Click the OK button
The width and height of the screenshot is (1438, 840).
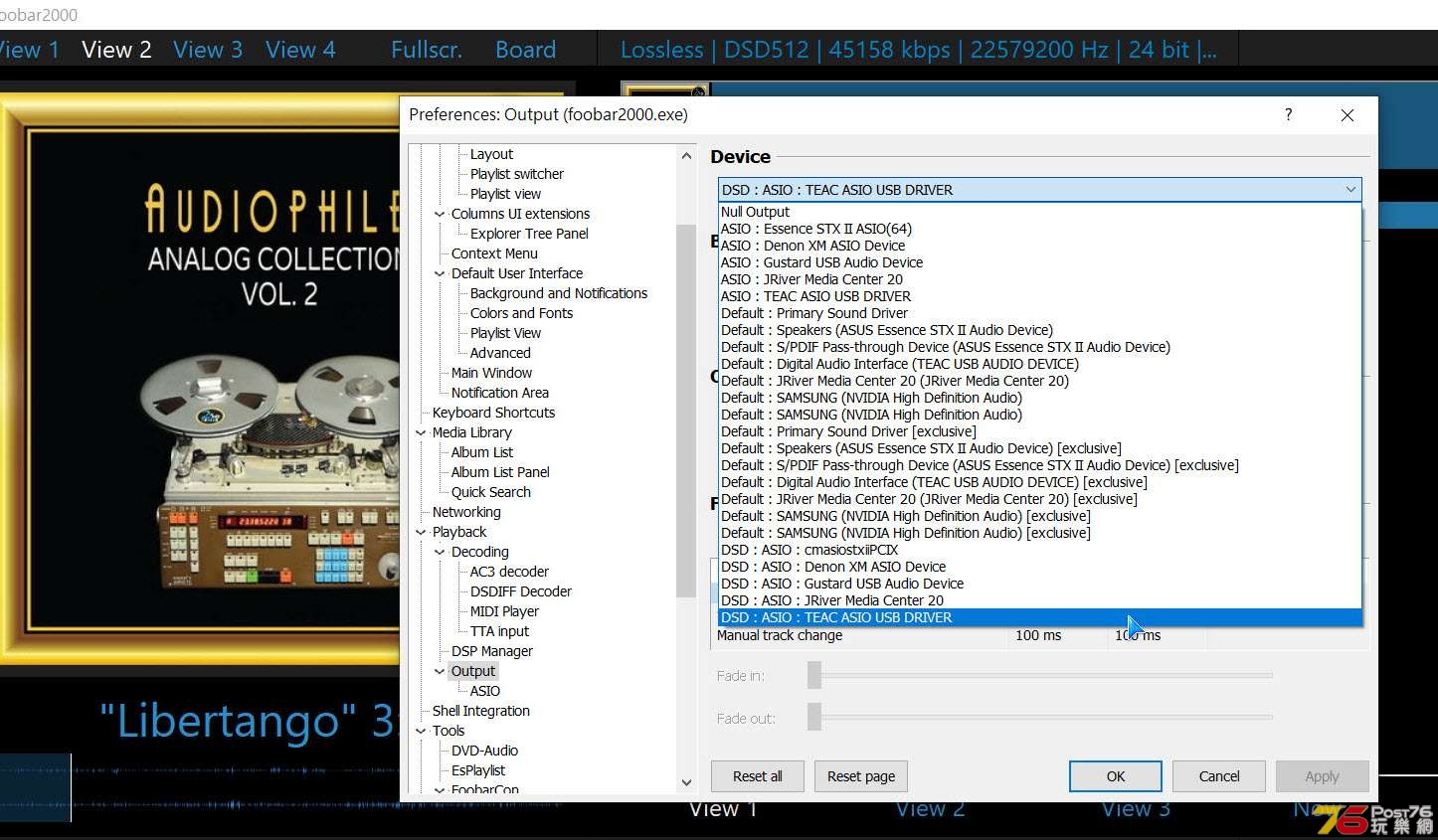1116,776
